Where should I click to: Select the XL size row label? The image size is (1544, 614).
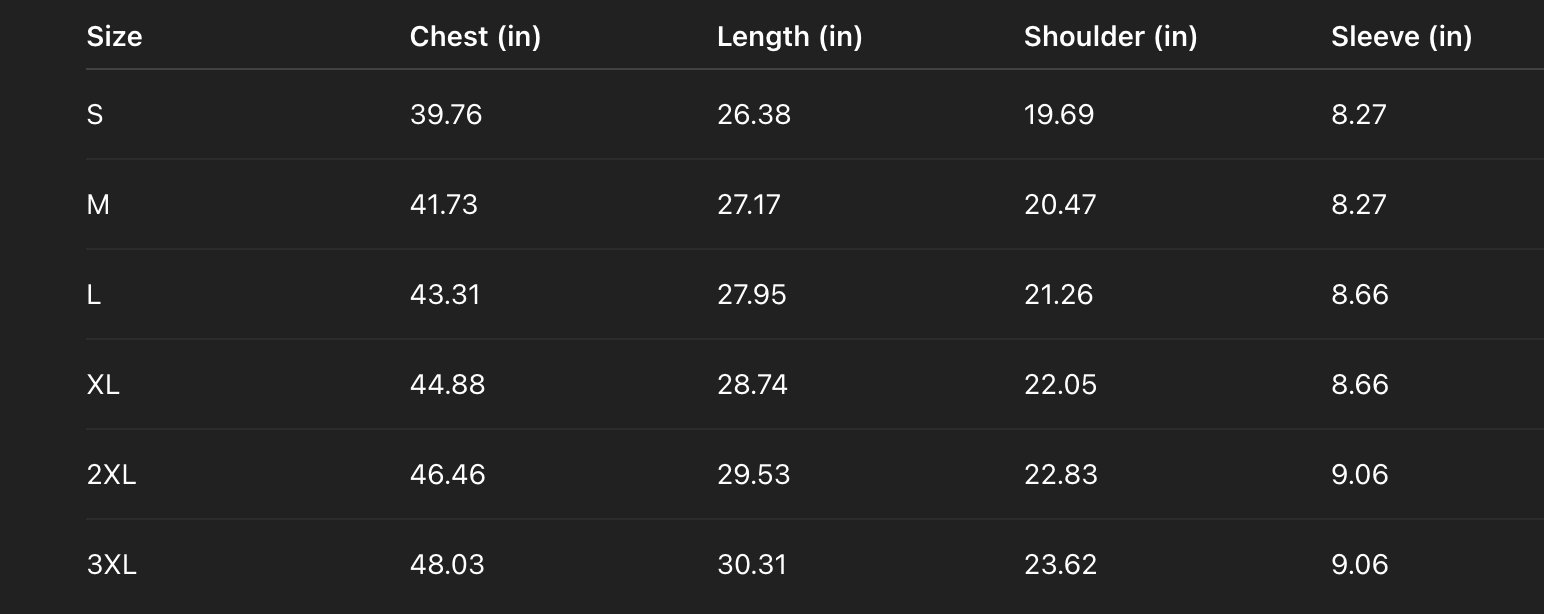(x=103, y=385)
